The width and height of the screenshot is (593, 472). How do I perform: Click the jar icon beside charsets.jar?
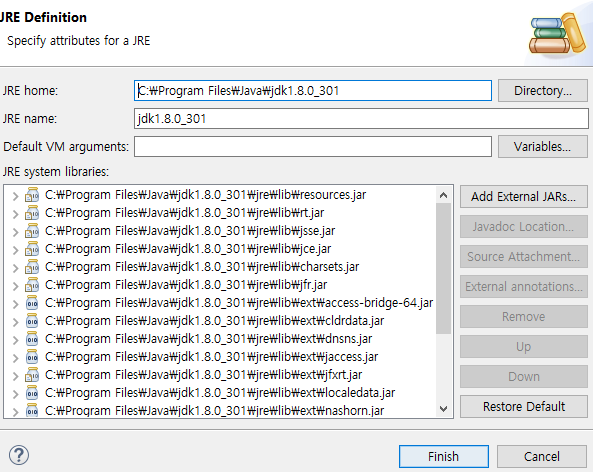click(32, 267)
